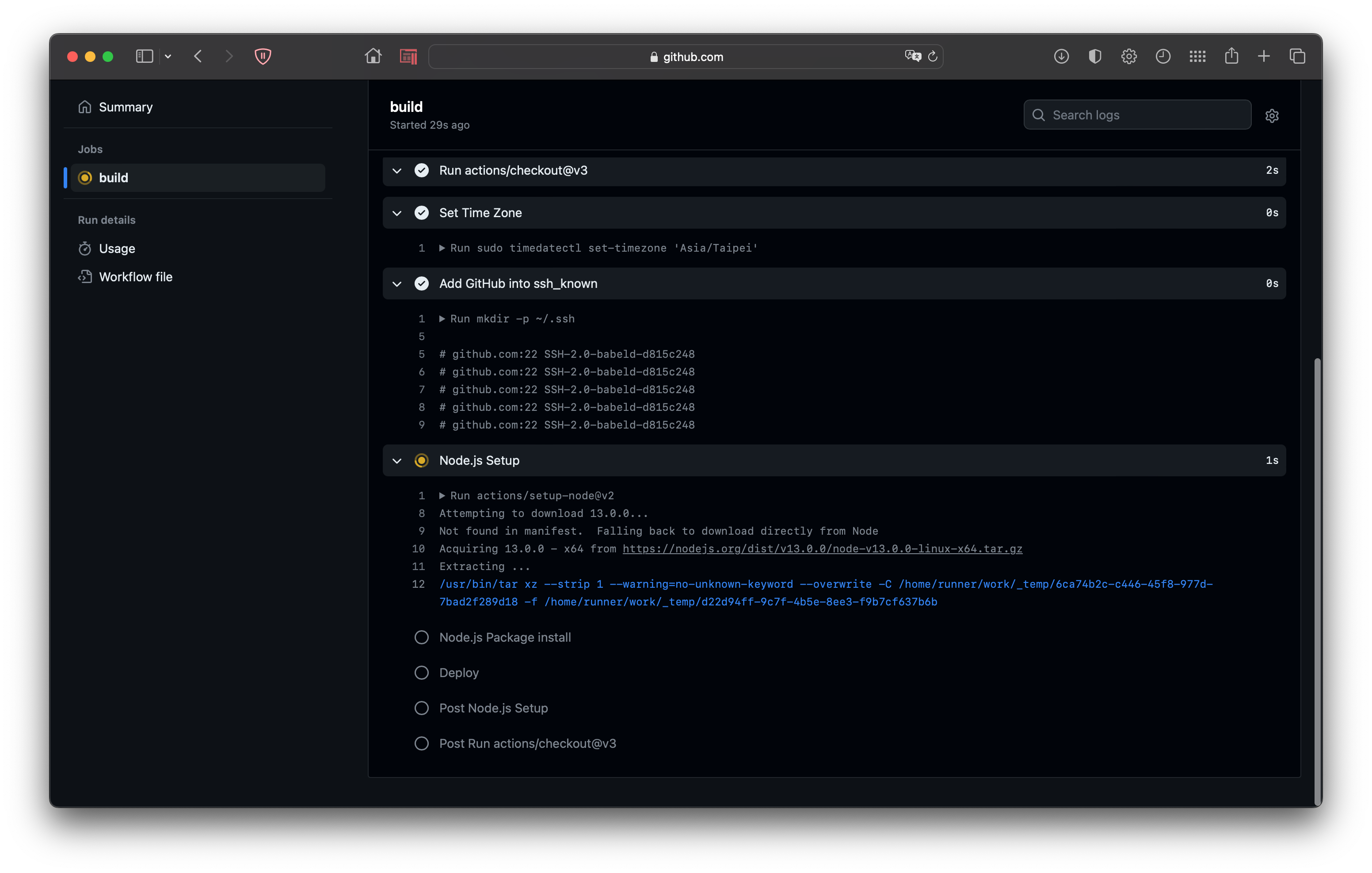Open the Usage run details
The width and height of the screenshot is (1372, 873).
pyautogui.click(x=117, y=249)
